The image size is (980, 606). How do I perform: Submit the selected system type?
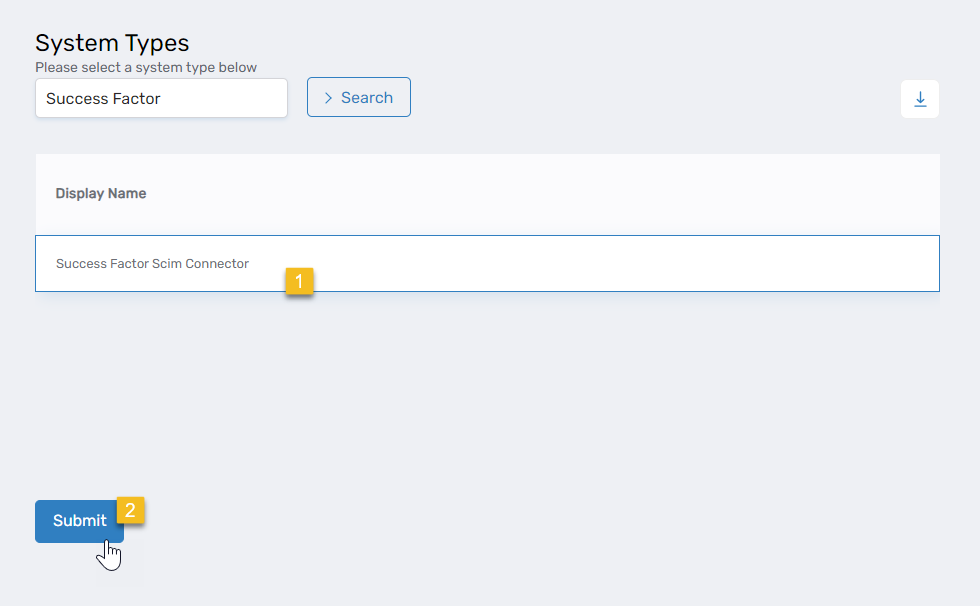click(x=79, y=521)
